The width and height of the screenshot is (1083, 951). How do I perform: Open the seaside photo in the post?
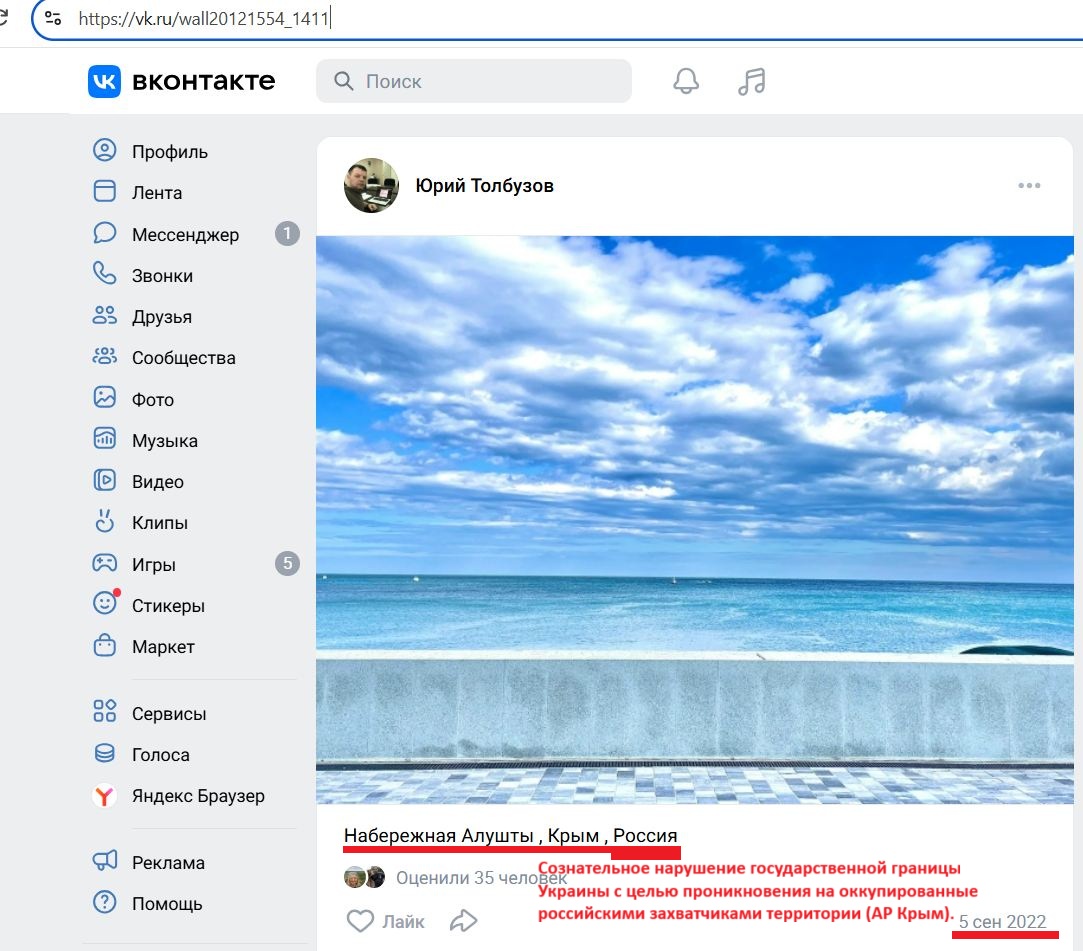(x=695, y=520)
